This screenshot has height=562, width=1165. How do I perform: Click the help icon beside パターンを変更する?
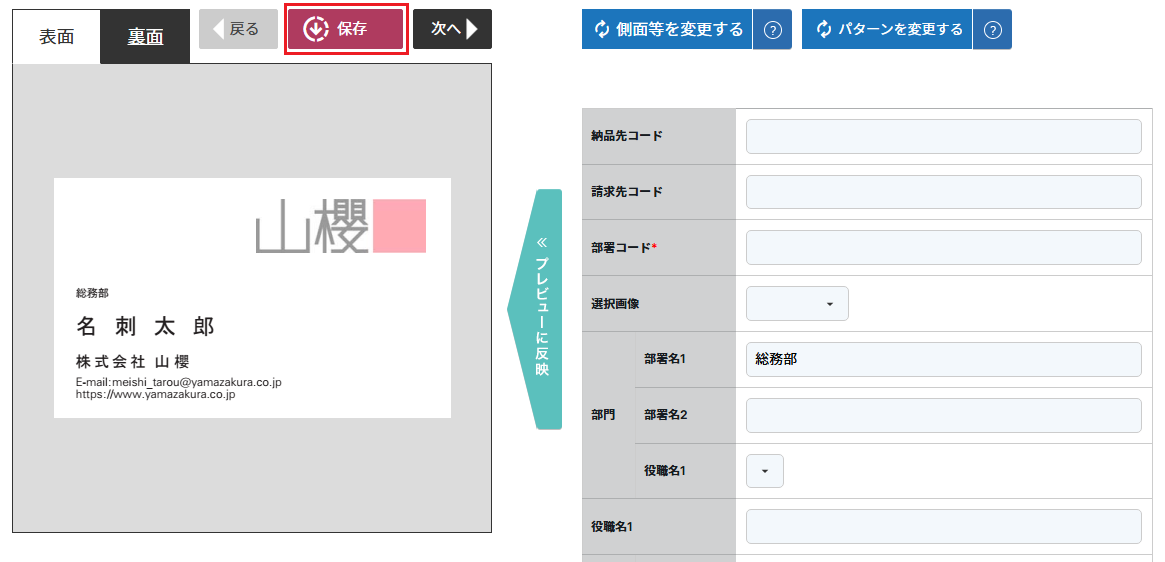[993, 30]
